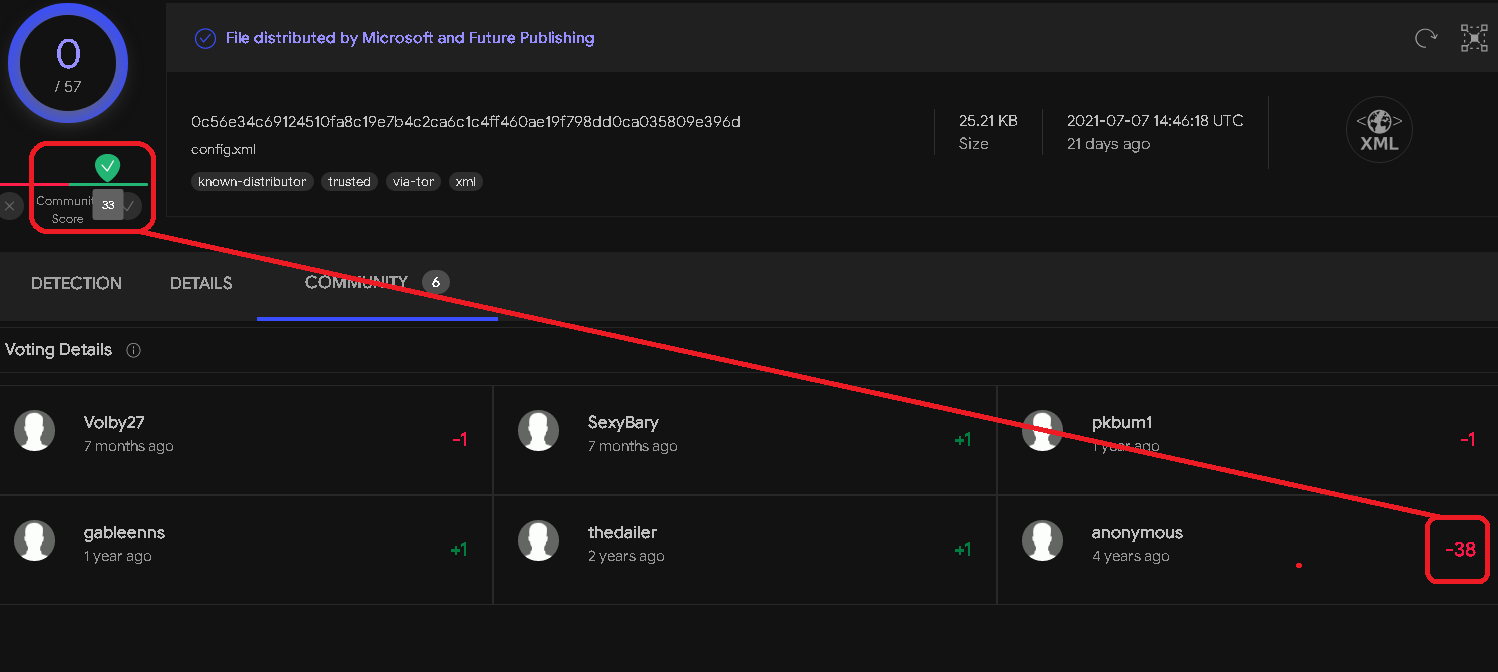Open Volby27's profile avatar
Screen dimensions: 1498x672
coord(35,430)
